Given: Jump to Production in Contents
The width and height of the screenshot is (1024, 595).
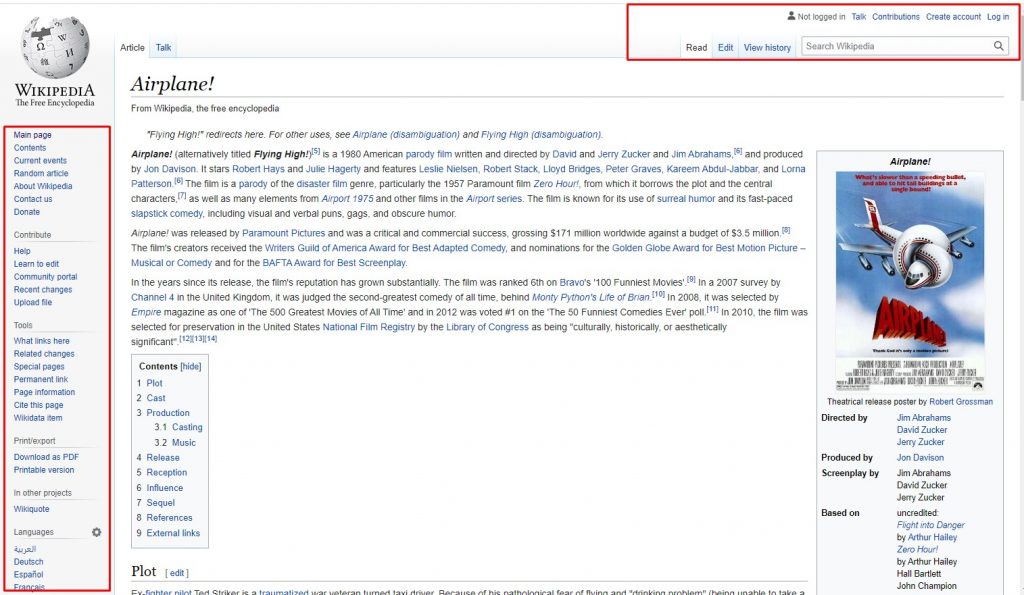Looking at the screenshot, I should pyautogui.click(x=168, y=413).
